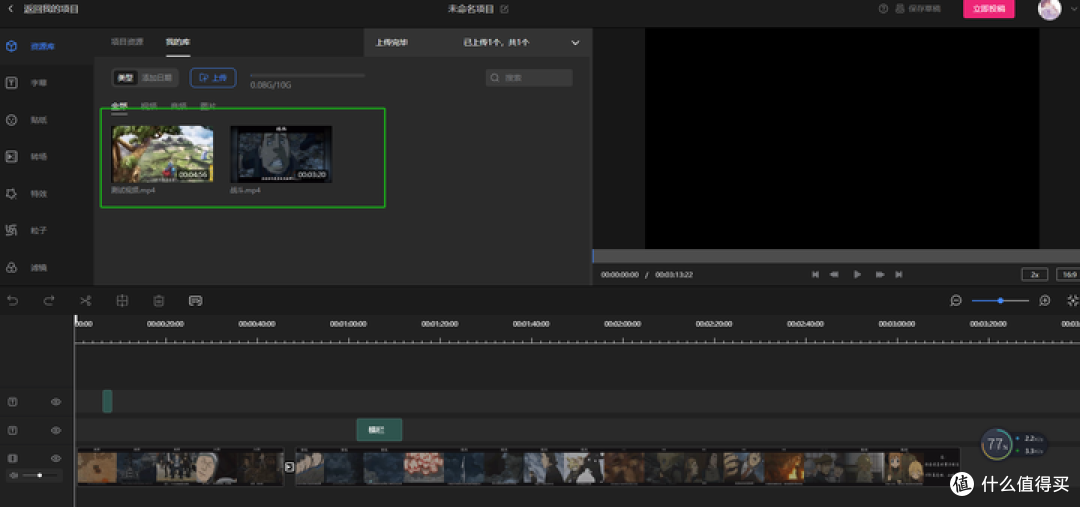The height and width of the screenshot is (507, 1080).
Task: Switch to the 我的库 tab
Action: (178, 42)
